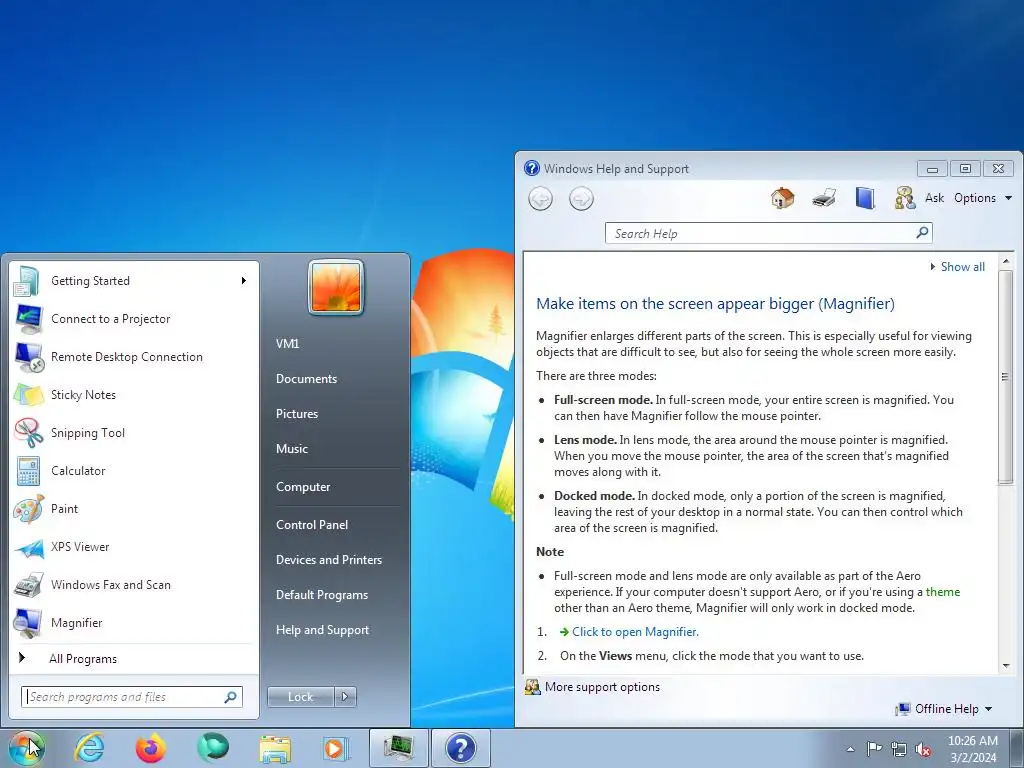The width and height of the screenshot is (1024, 768).
Task: Expand the Getting Started submenu arrow
Action: point(244,281)
